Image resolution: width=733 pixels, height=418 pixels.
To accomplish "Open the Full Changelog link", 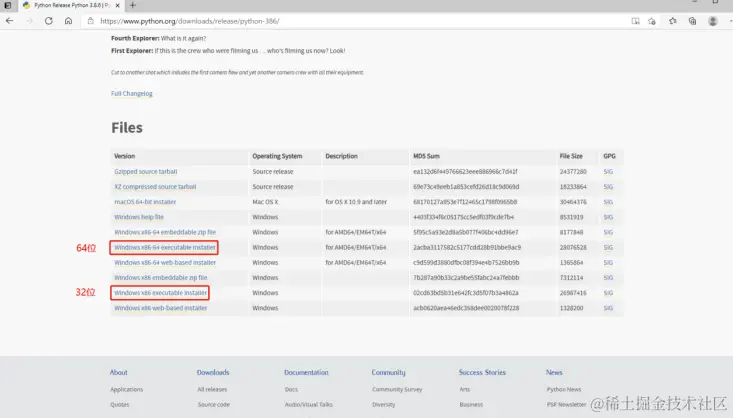I will (x=132, y=94).
